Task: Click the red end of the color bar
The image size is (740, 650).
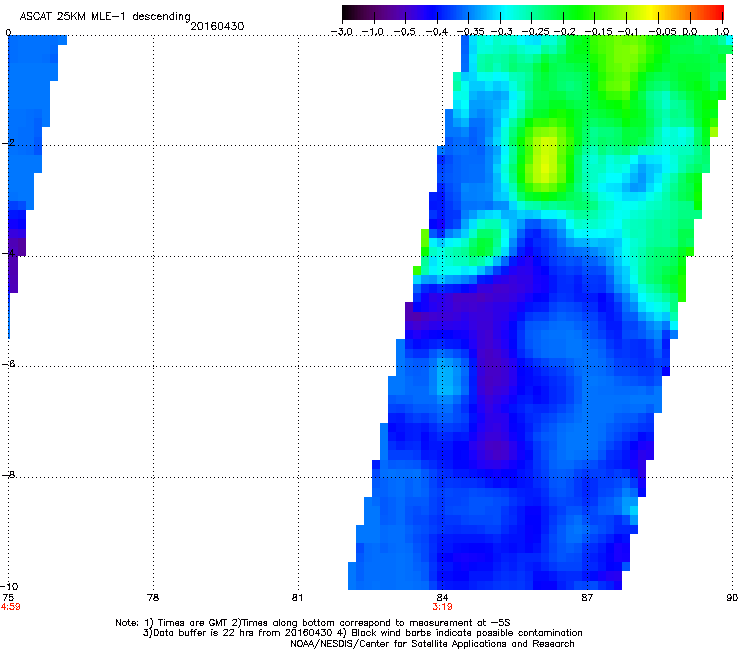Action: [x=715, y=12]
